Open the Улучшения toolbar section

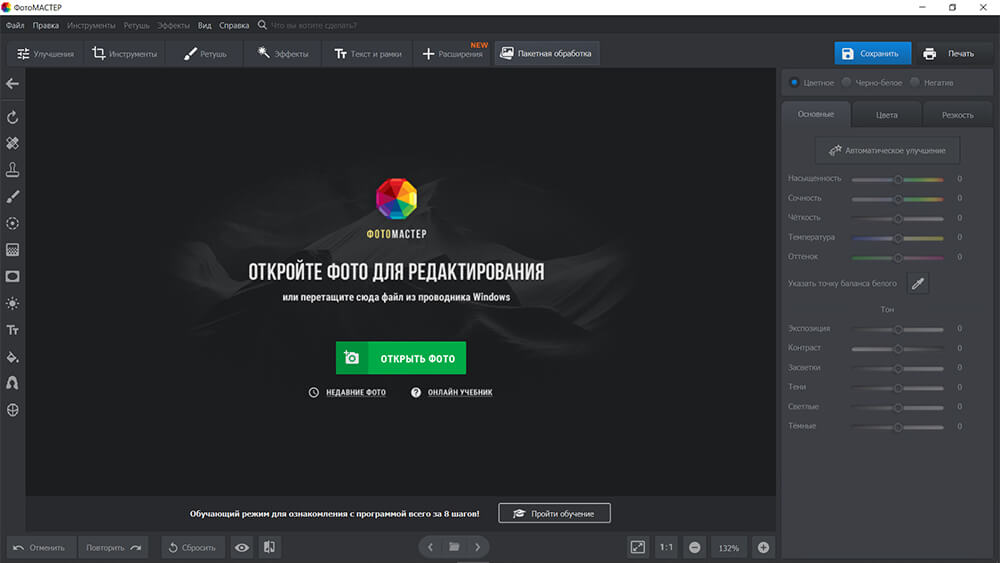coord(45,54)
